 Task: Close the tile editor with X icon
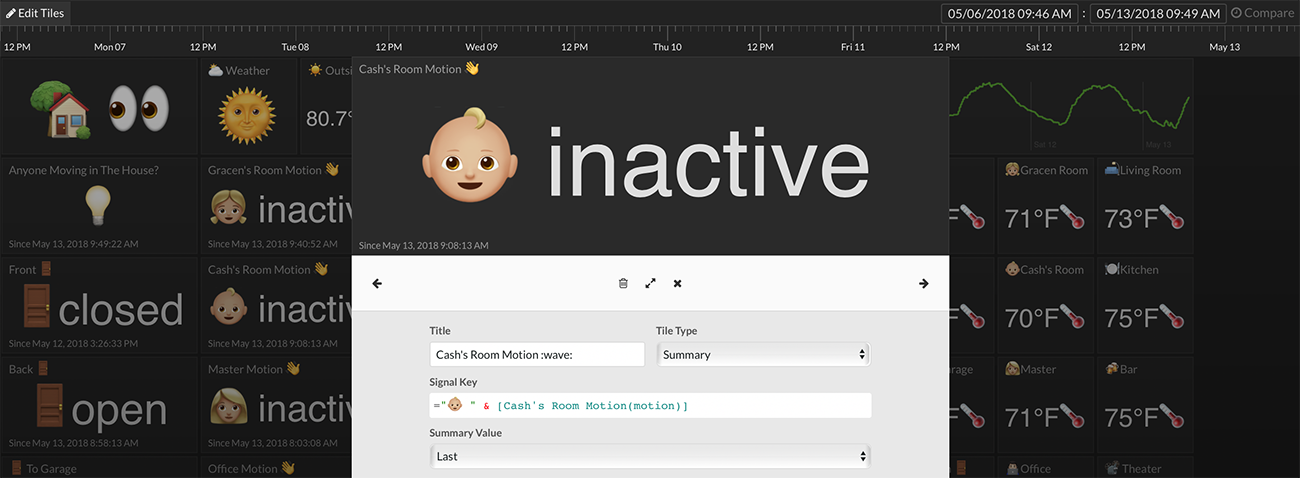tap(677, 284)
